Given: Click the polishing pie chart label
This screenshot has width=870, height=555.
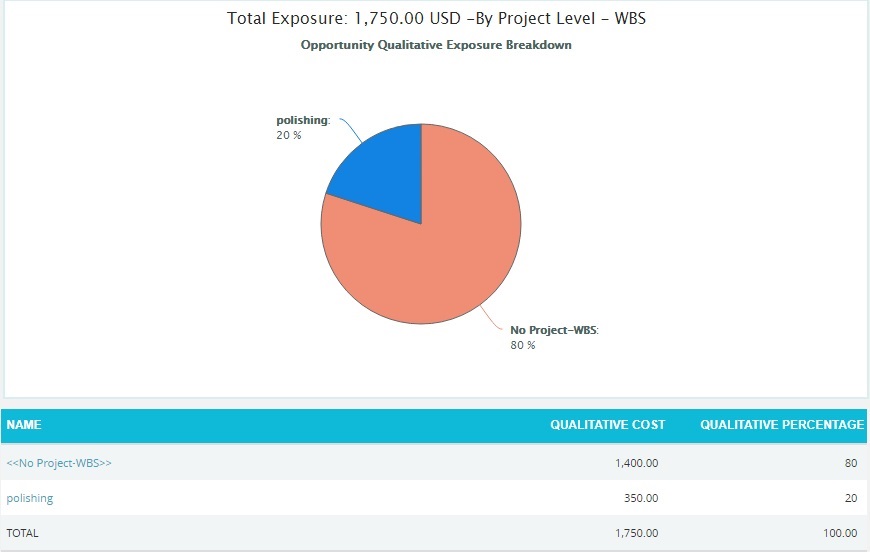Looking at the screenshot, I should tap(303, 120).
